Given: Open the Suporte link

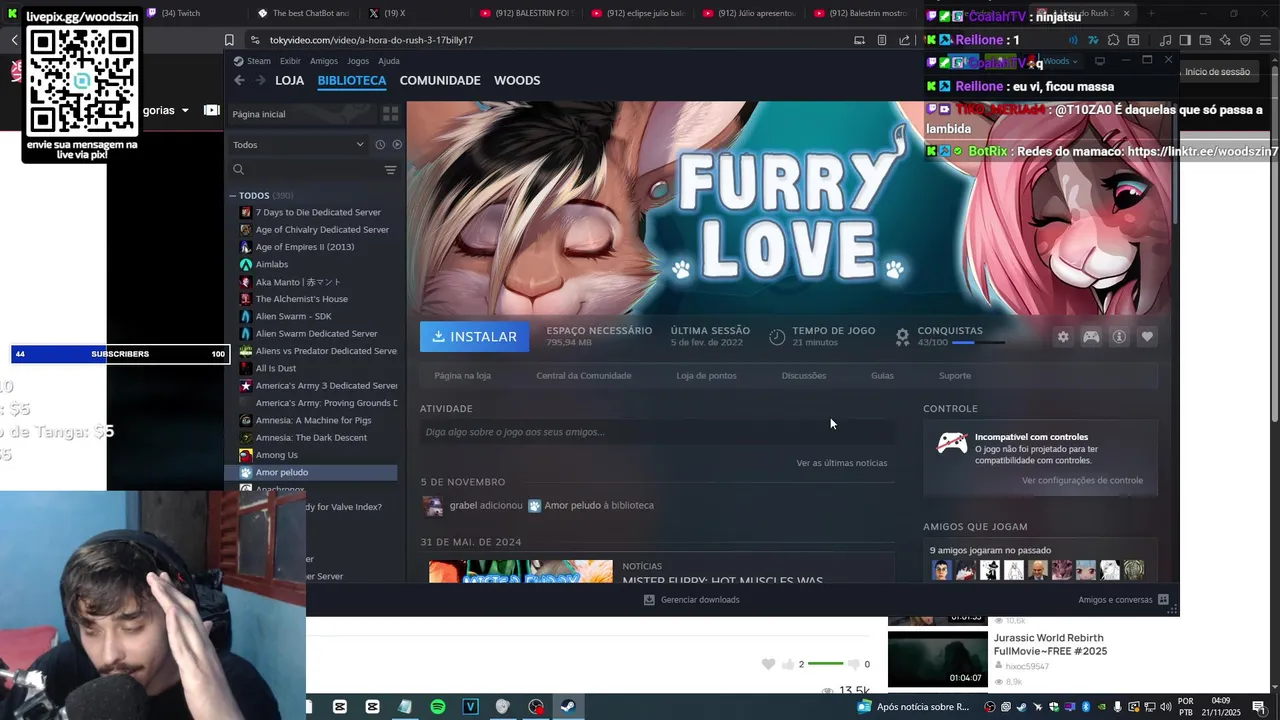Looking at the screenshot, I should tap(955, 376).
